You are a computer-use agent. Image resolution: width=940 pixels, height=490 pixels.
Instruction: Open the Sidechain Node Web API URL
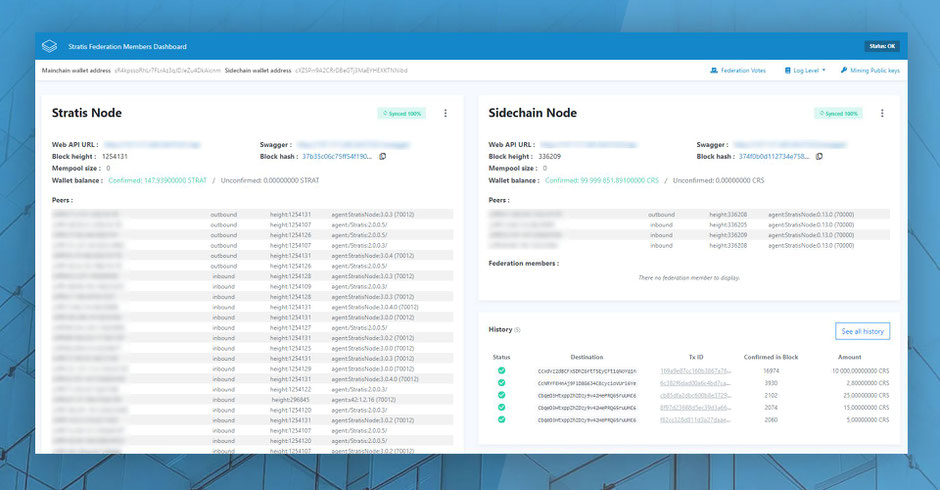pyautogui.click(x=588, y=145)
